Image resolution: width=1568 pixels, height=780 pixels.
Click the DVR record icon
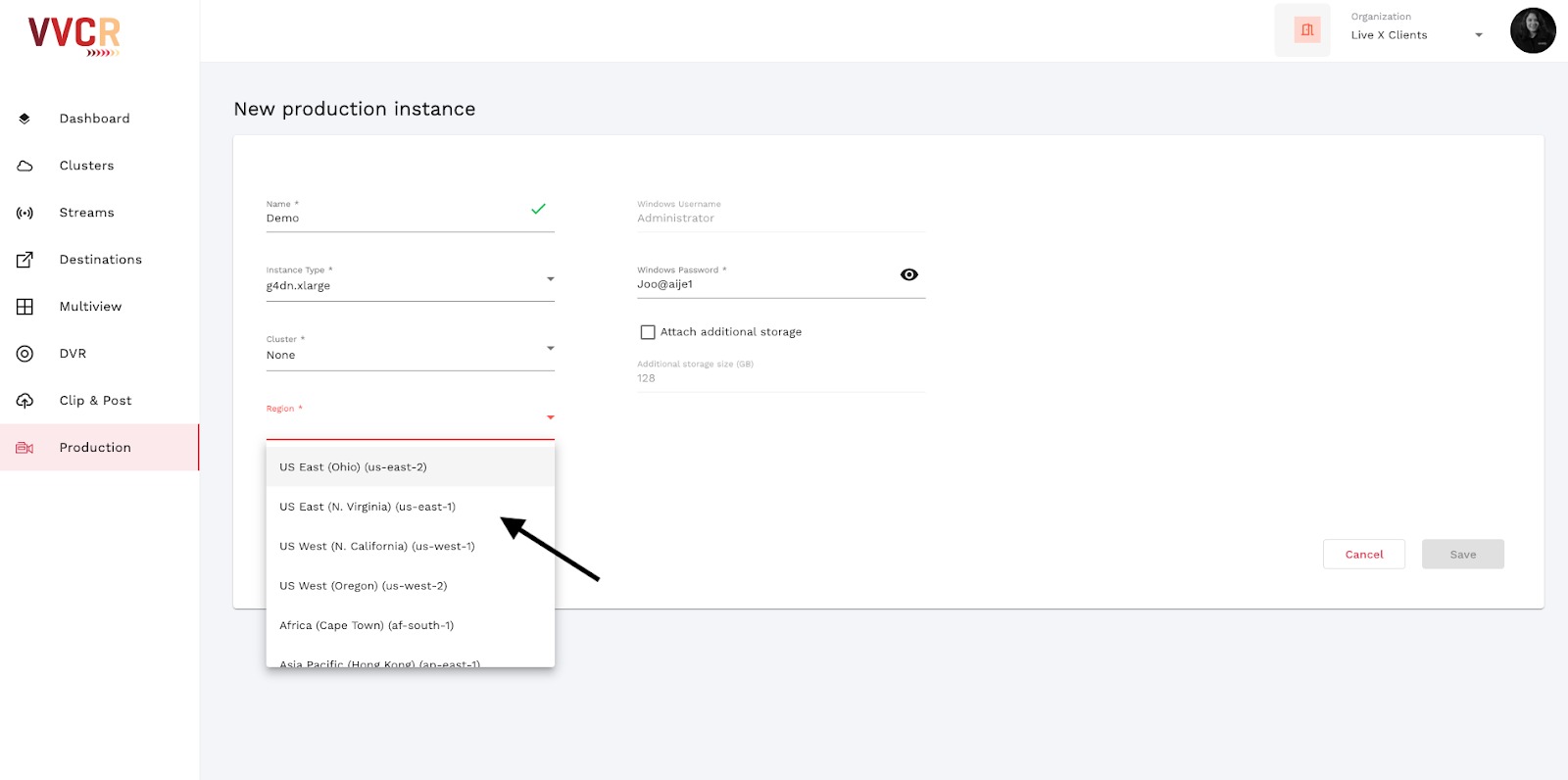pos(24,354)
